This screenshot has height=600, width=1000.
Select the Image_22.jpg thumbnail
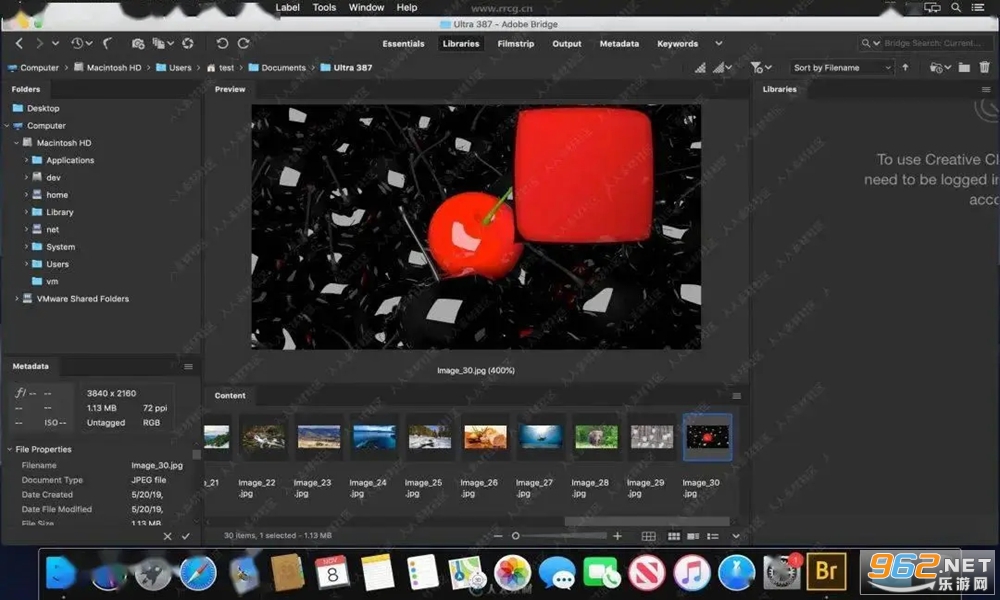263,437
